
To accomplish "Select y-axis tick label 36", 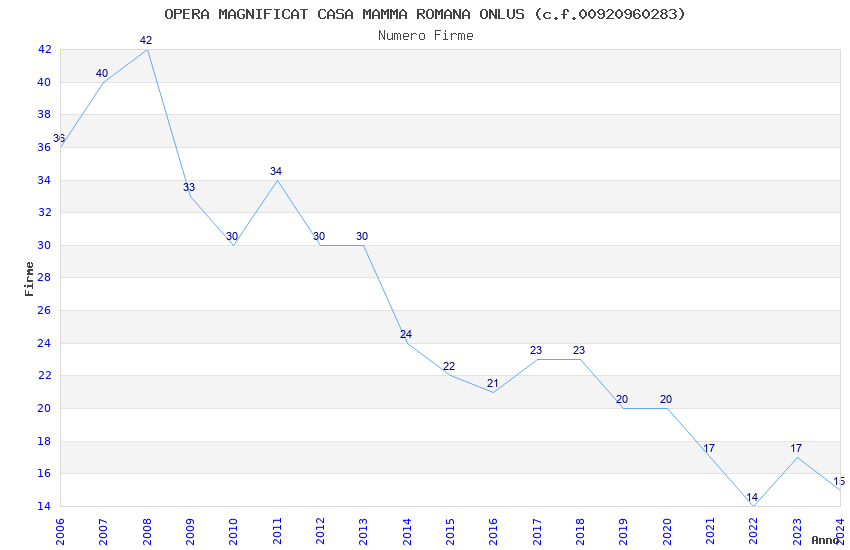I will [x=44, y=147].
